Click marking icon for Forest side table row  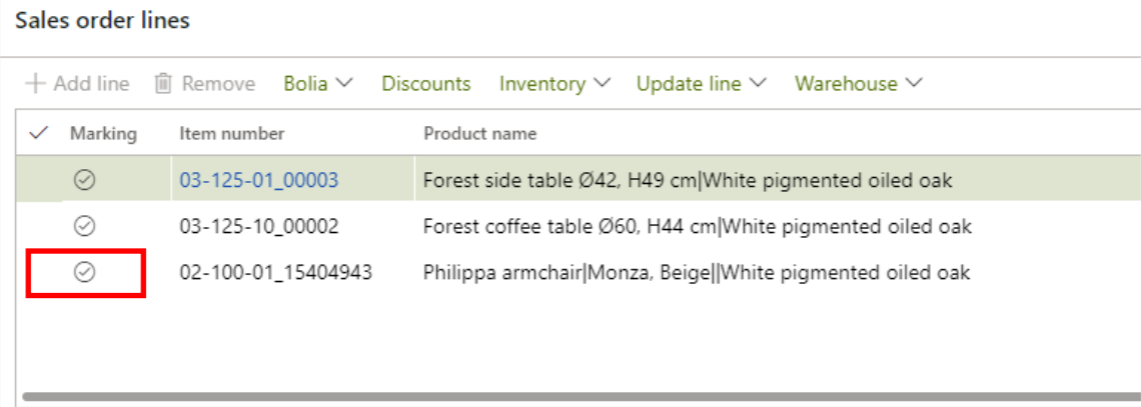[x=86, y=181]
